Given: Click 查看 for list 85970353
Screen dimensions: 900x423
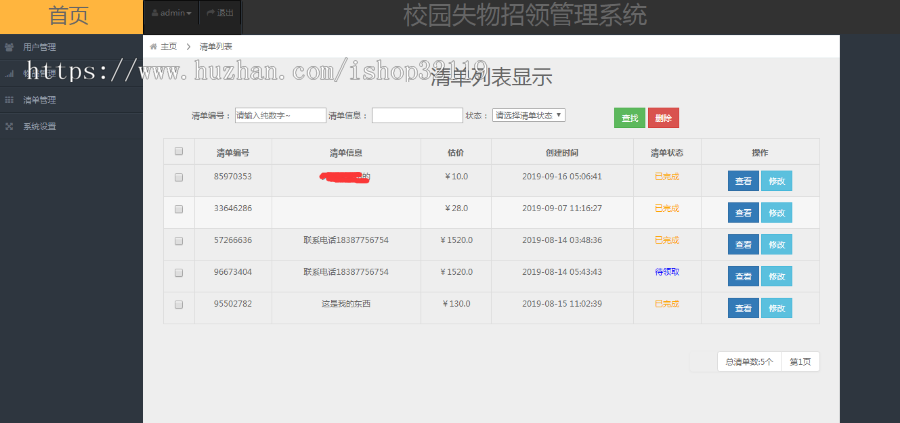Looking at the screenshot, I should click(743, 181).
